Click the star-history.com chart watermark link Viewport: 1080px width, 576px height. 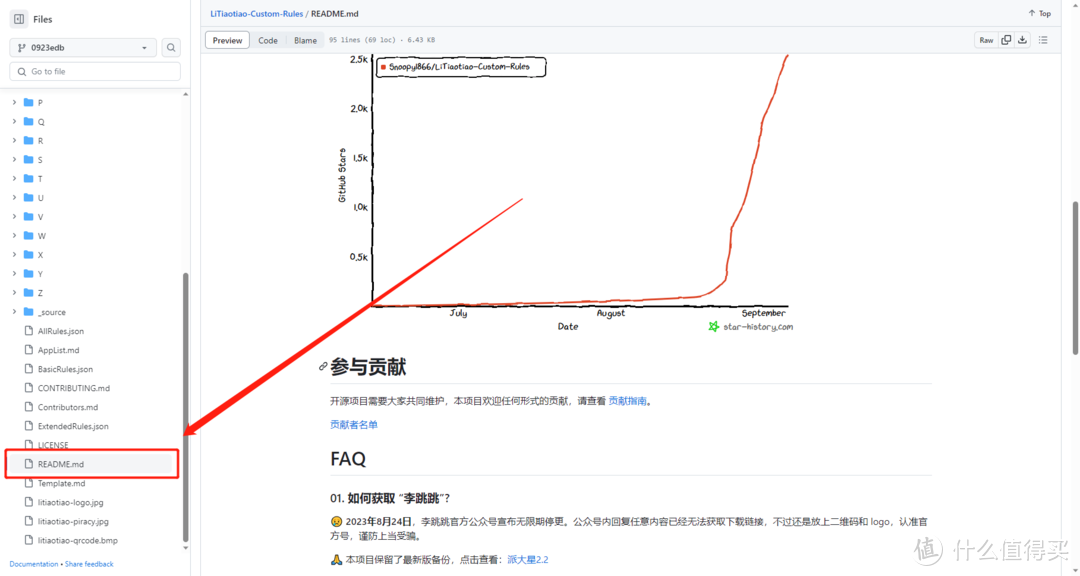click(x=751, y=327)
